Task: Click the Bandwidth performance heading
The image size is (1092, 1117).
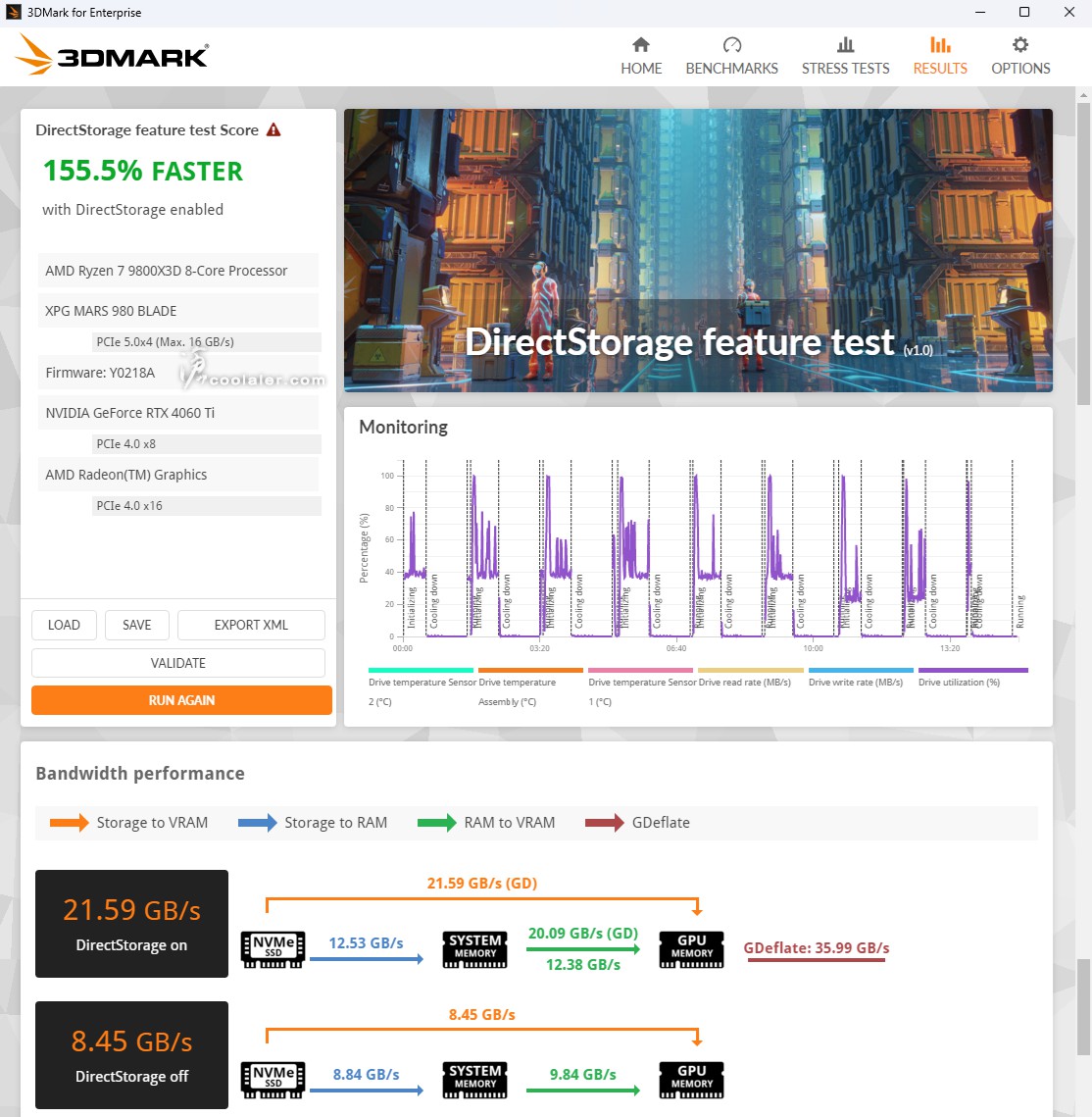Action: coord(140,774)
